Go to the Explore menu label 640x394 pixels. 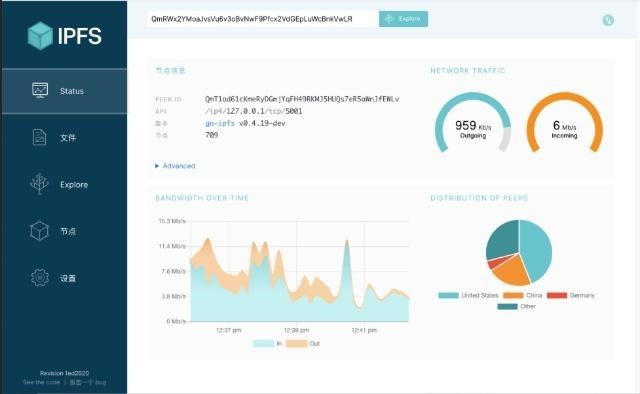pyautogui.click(x=74, y=185)
